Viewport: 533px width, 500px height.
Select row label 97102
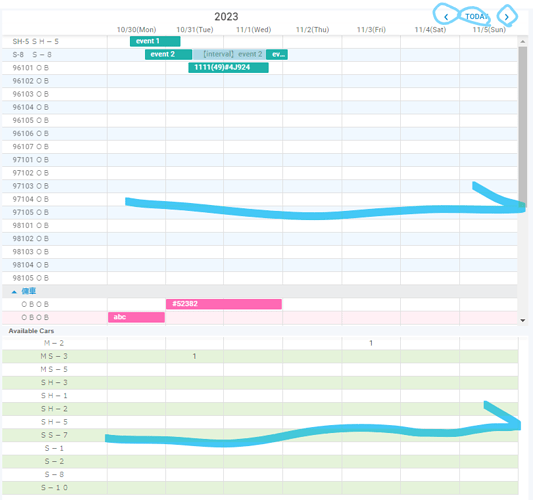pyautogui.click(x=31, y=173)
